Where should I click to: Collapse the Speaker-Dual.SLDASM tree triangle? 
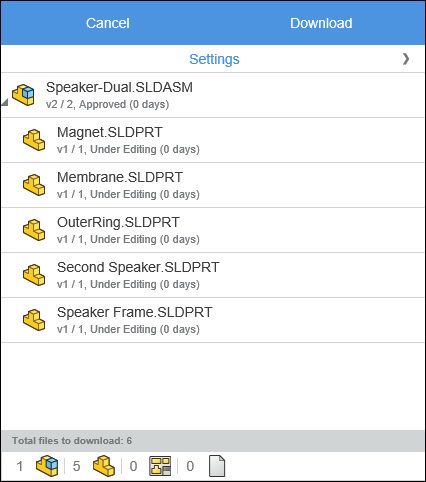[x=4, y=102]
